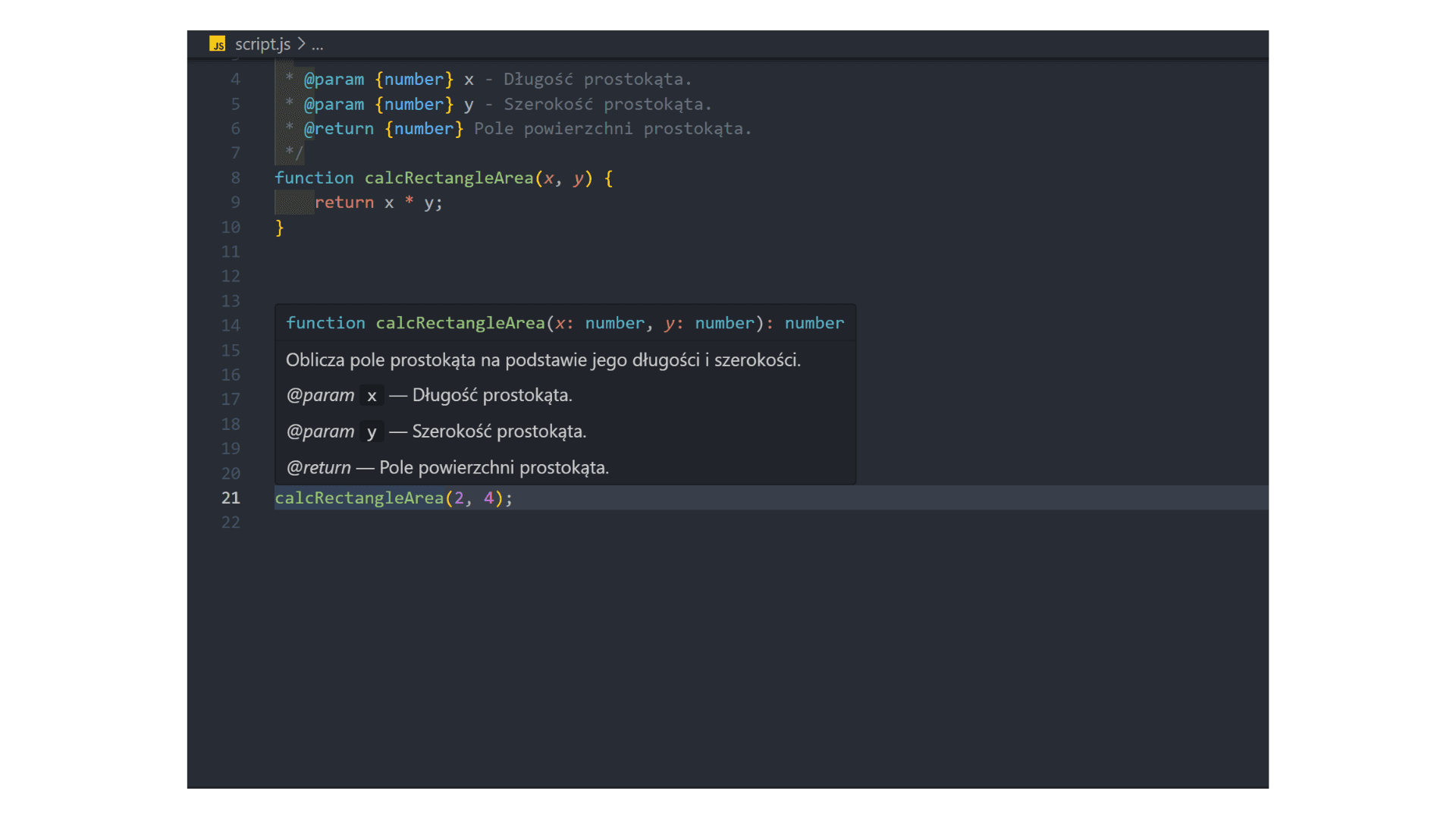Click the function keyword on line 8

click(x=314, y=178)
